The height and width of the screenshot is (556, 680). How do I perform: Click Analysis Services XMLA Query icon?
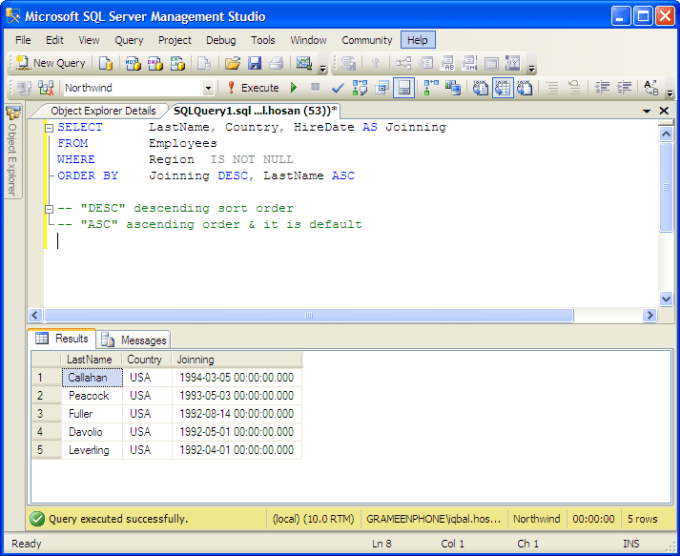177,63
